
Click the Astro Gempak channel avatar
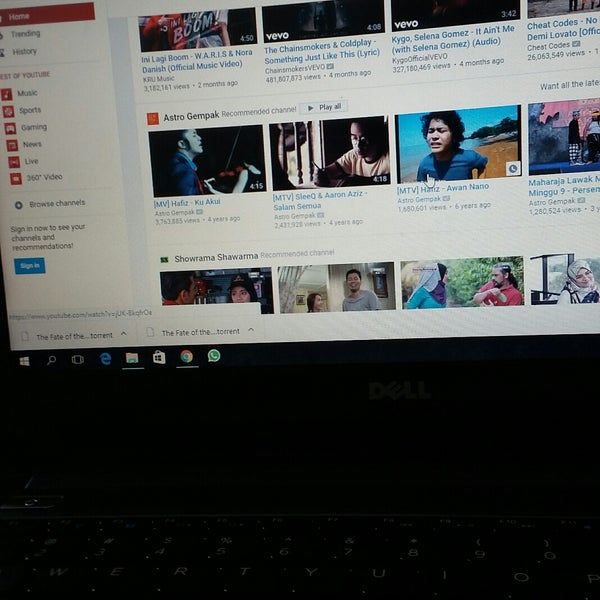pos(153,119)
